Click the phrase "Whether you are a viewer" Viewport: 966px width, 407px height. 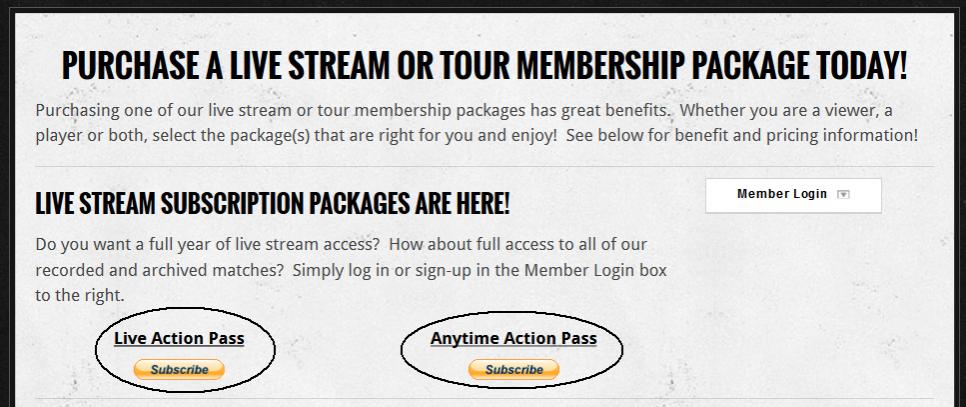click(780, 109)
